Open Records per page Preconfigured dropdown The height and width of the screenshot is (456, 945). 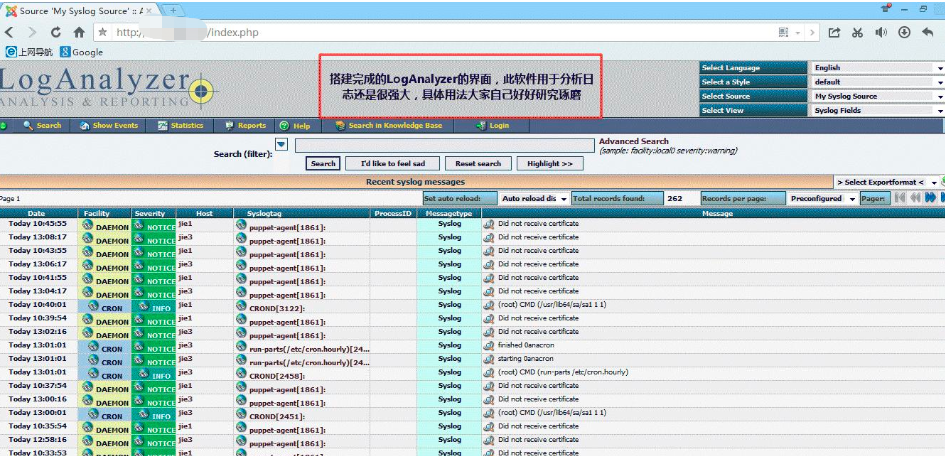822,198
